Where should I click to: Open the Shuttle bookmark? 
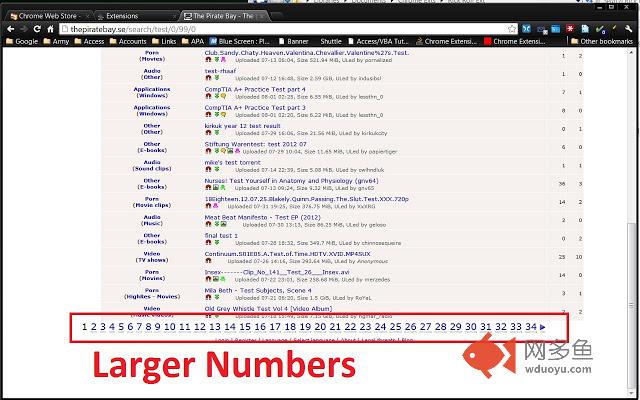[331, 41]
